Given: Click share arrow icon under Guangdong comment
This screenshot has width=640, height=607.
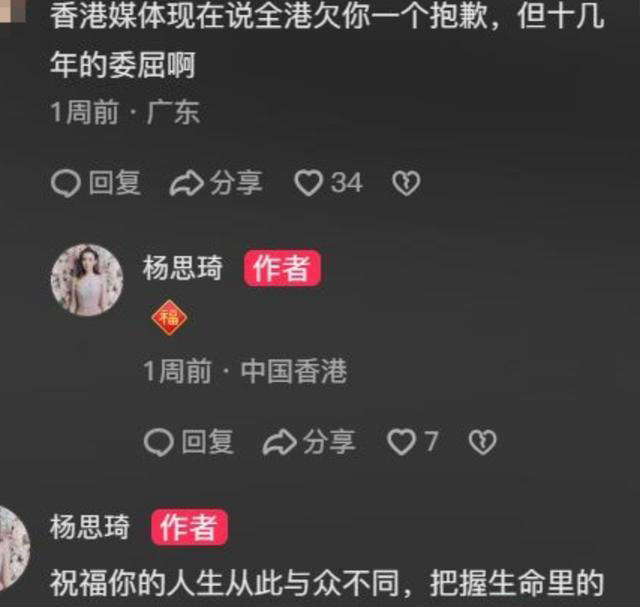Looking at the screenshot, I should [x=187, y=183].
